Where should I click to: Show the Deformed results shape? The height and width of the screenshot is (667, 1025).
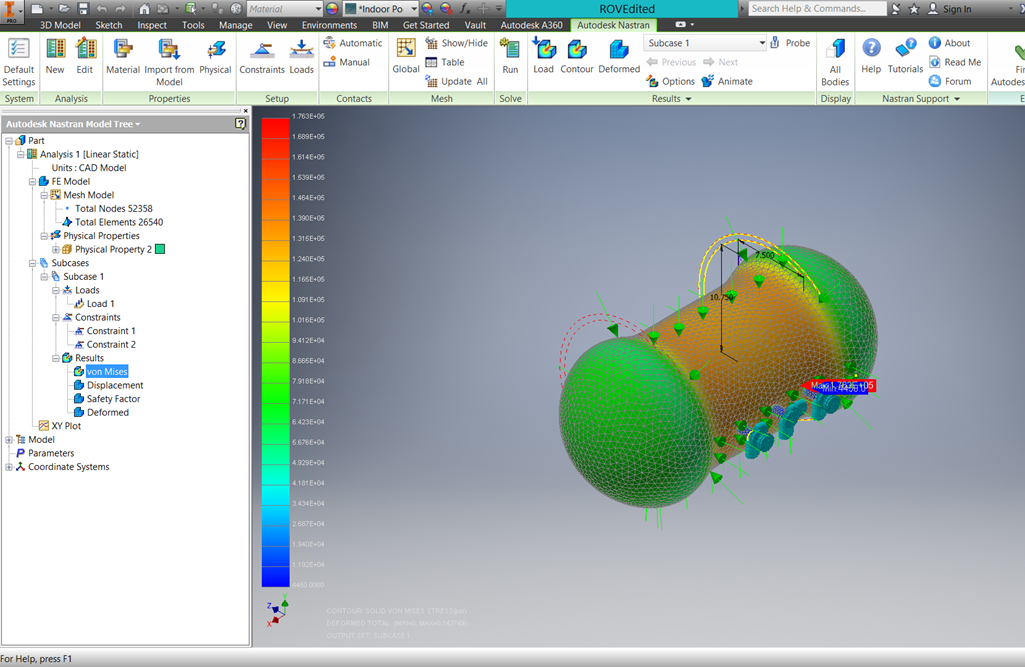pyautogui.click(x=619, y=57)
